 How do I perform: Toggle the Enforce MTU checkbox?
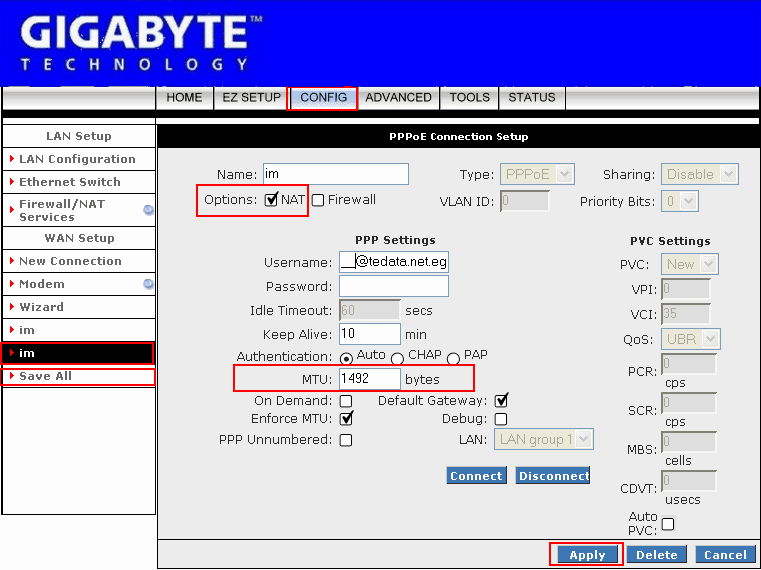click(x=346, y=418)
